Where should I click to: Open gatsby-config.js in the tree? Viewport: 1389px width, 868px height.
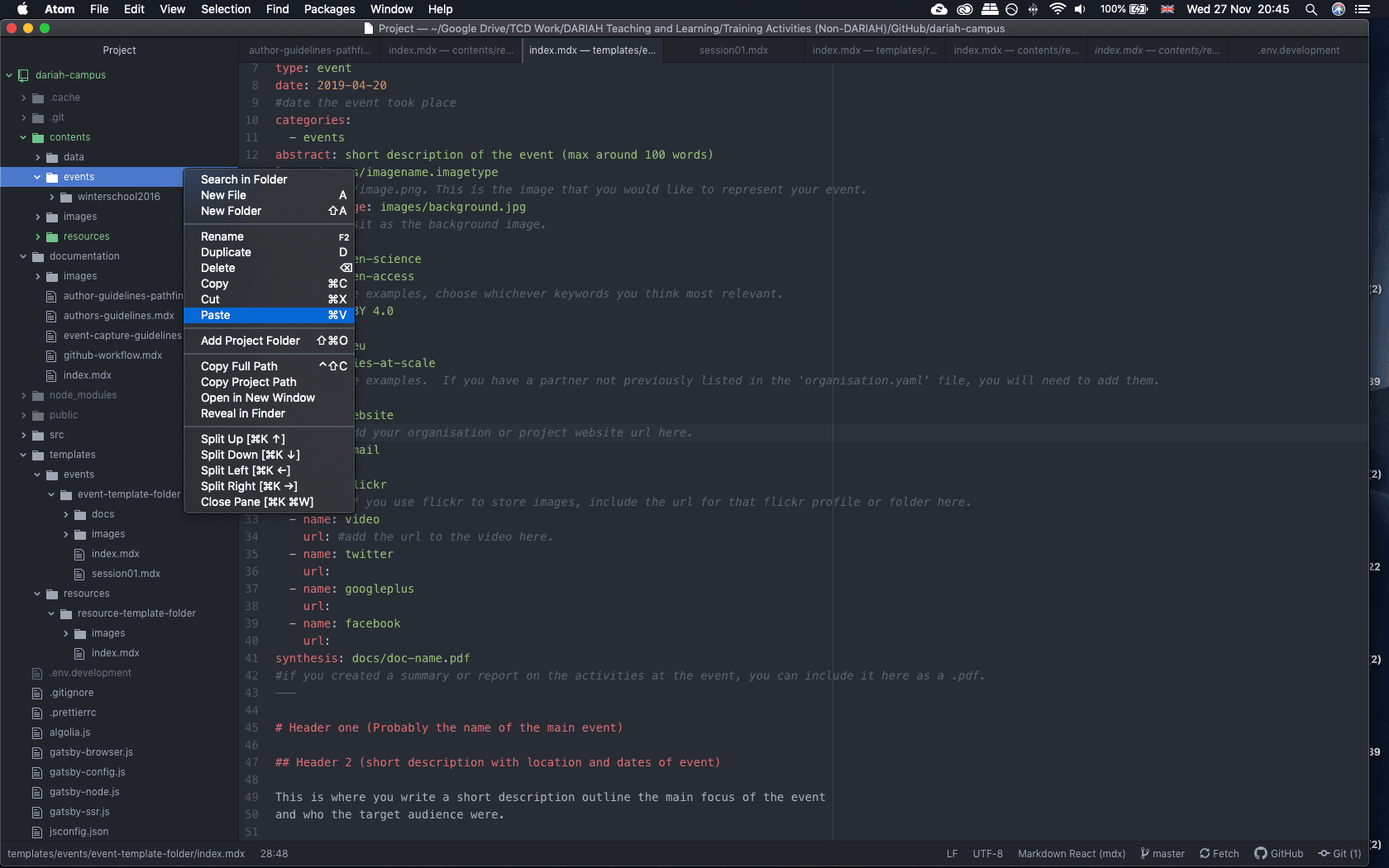pos(87,772)
